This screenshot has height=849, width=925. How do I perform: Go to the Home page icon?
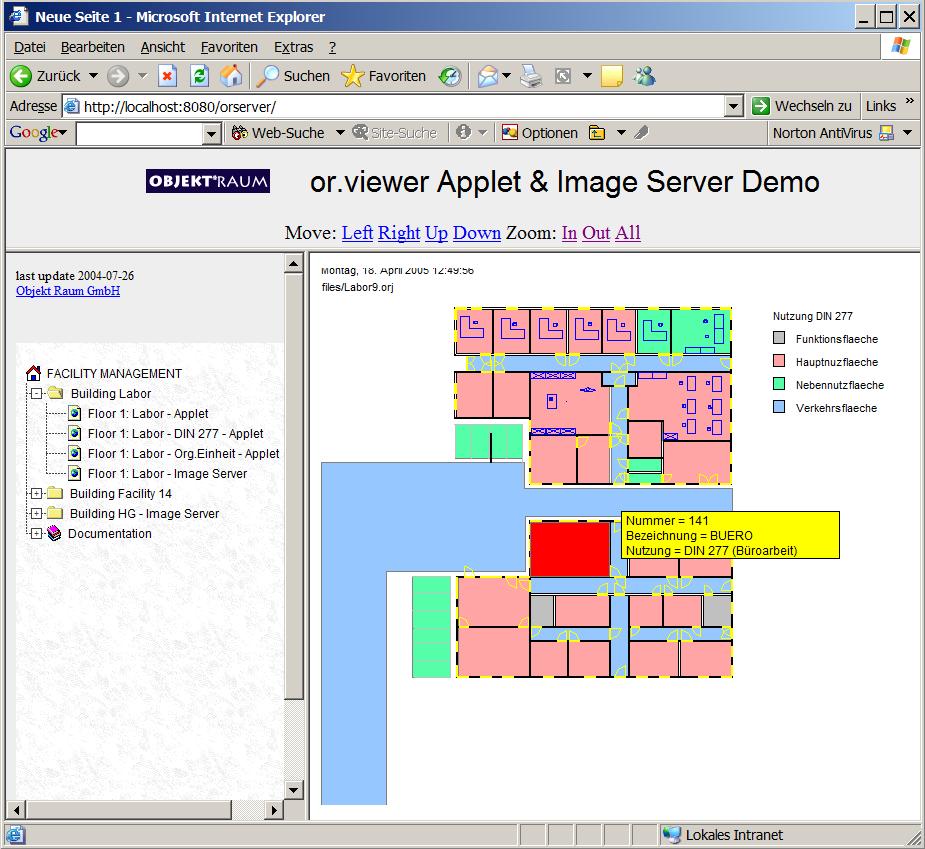coord(231,76)
